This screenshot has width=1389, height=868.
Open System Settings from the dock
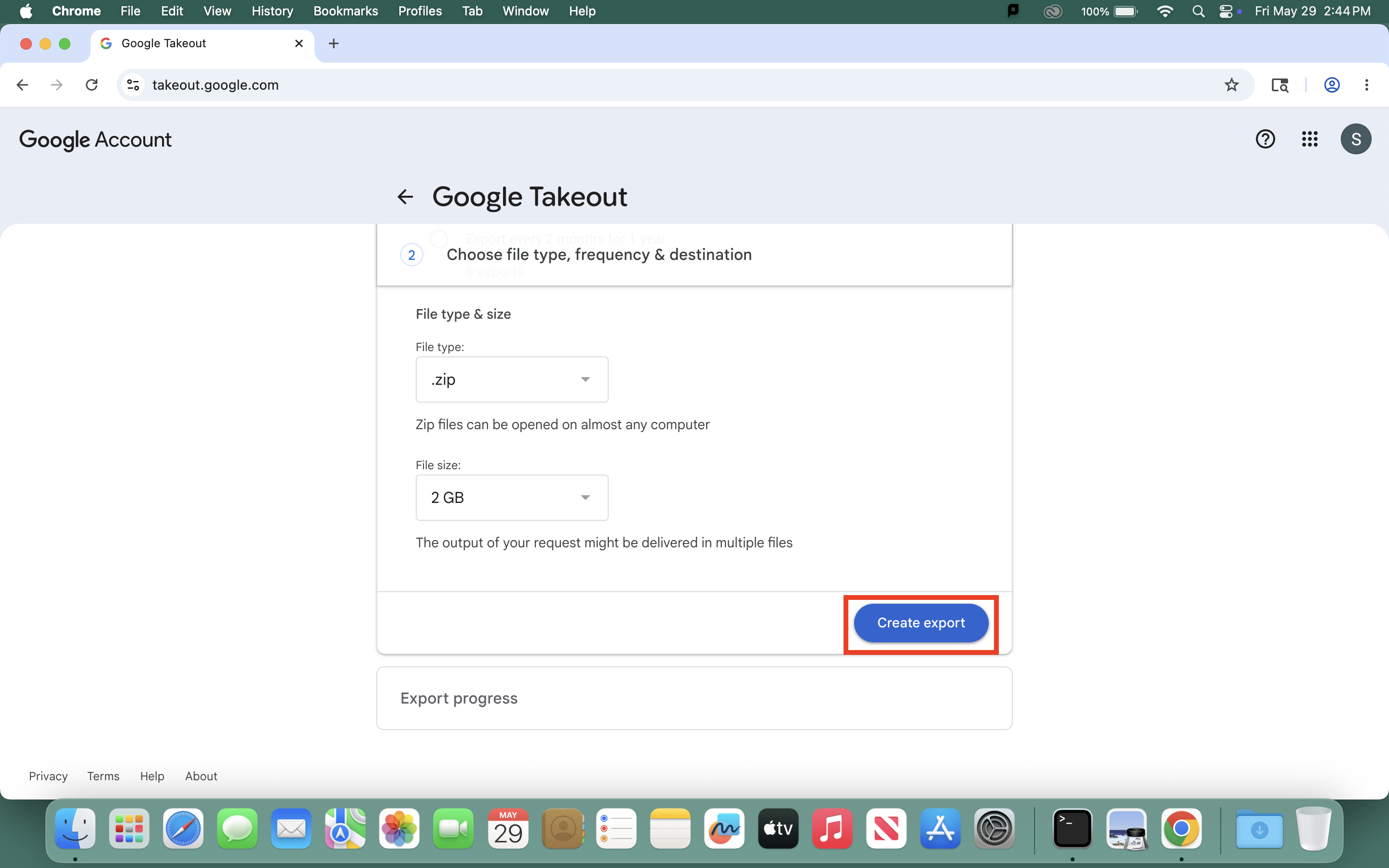(x=994, y=828)
